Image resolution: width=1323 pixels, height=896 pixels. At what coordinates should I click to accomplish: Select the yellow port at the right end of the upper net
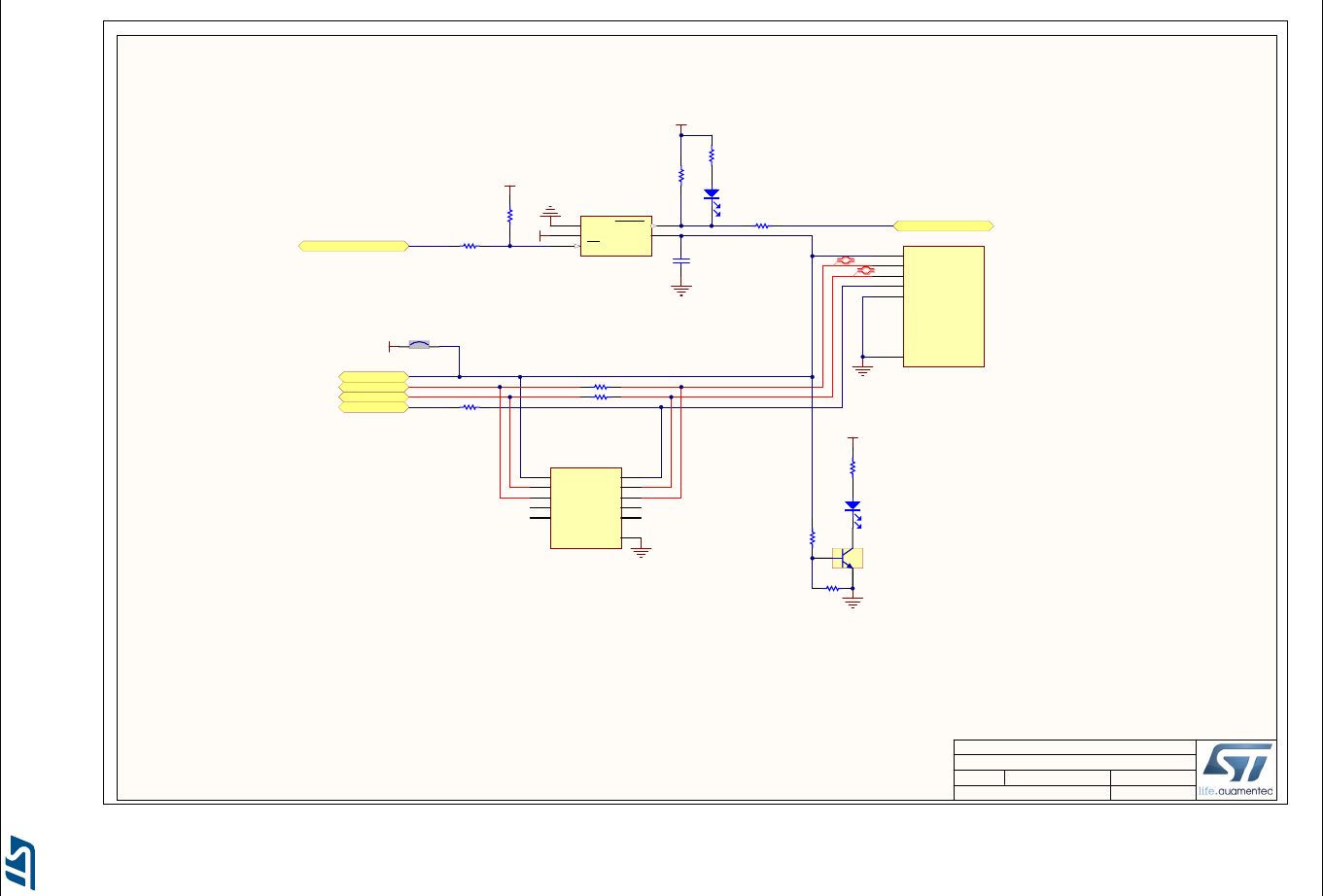coord(944,225)
